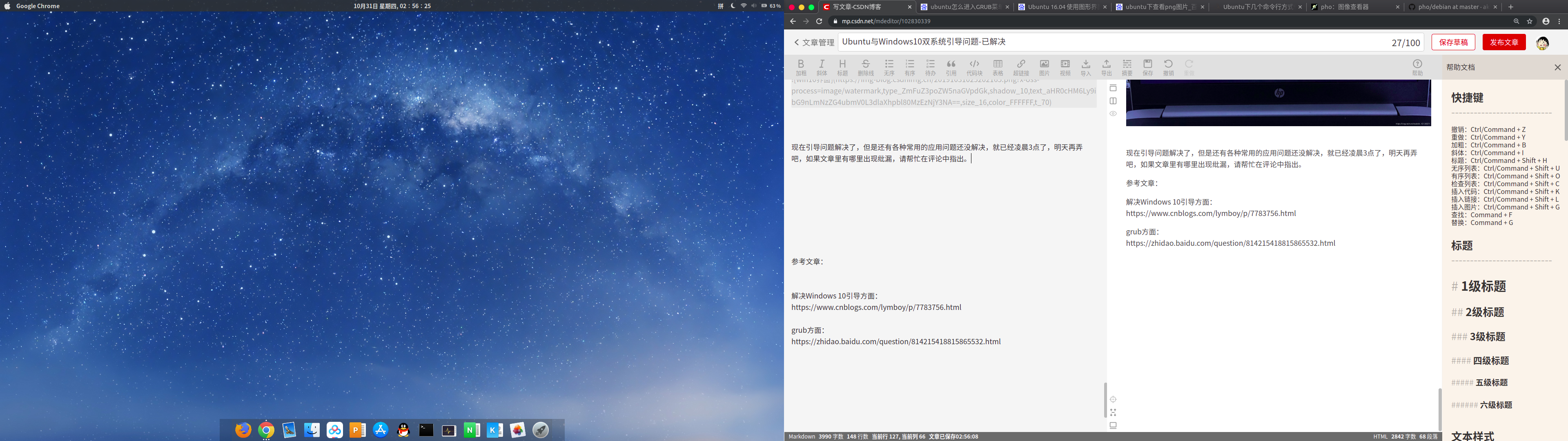Image resolution: width=1568 pixels, height=441 pixels.
Task: Insert ordered list (有序)
Action: [x=910, y=67]
